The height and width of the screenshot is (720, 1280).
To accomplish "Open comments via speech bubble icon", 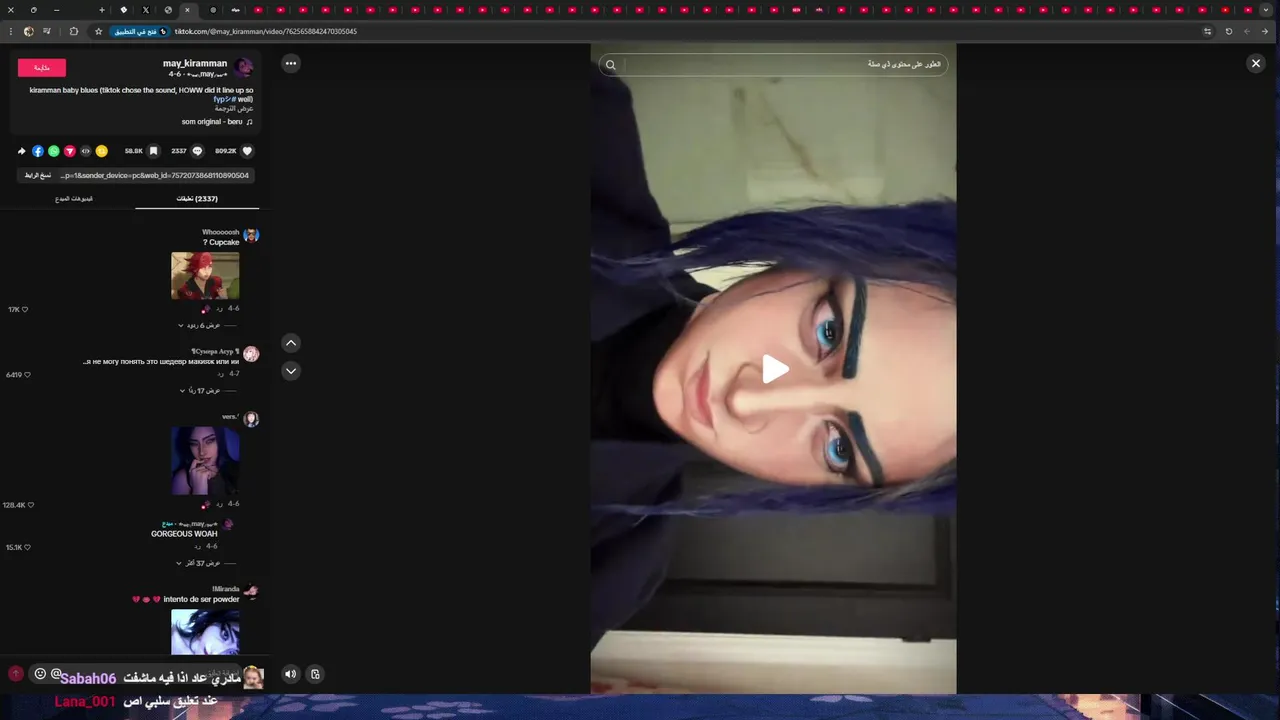I will [197, 151].
